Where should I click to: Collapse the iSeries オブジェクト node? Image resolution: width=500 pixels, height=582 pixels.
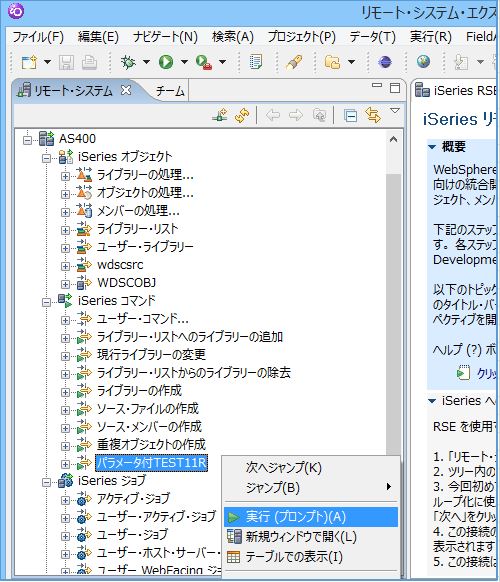(x=46, y=158)
